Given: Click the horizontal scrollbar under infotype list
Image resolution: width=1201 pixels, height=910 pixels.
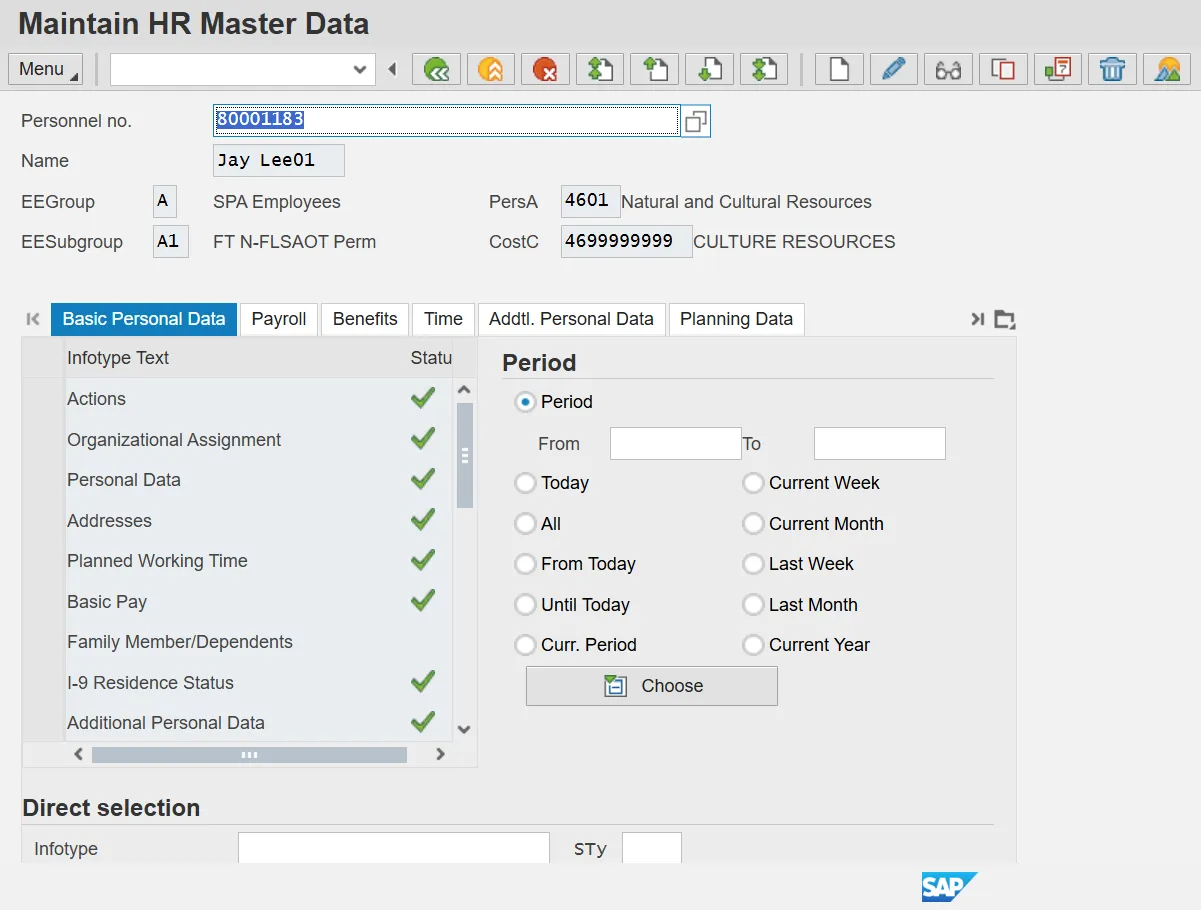Looking at the screenshot, I should 249,755.
